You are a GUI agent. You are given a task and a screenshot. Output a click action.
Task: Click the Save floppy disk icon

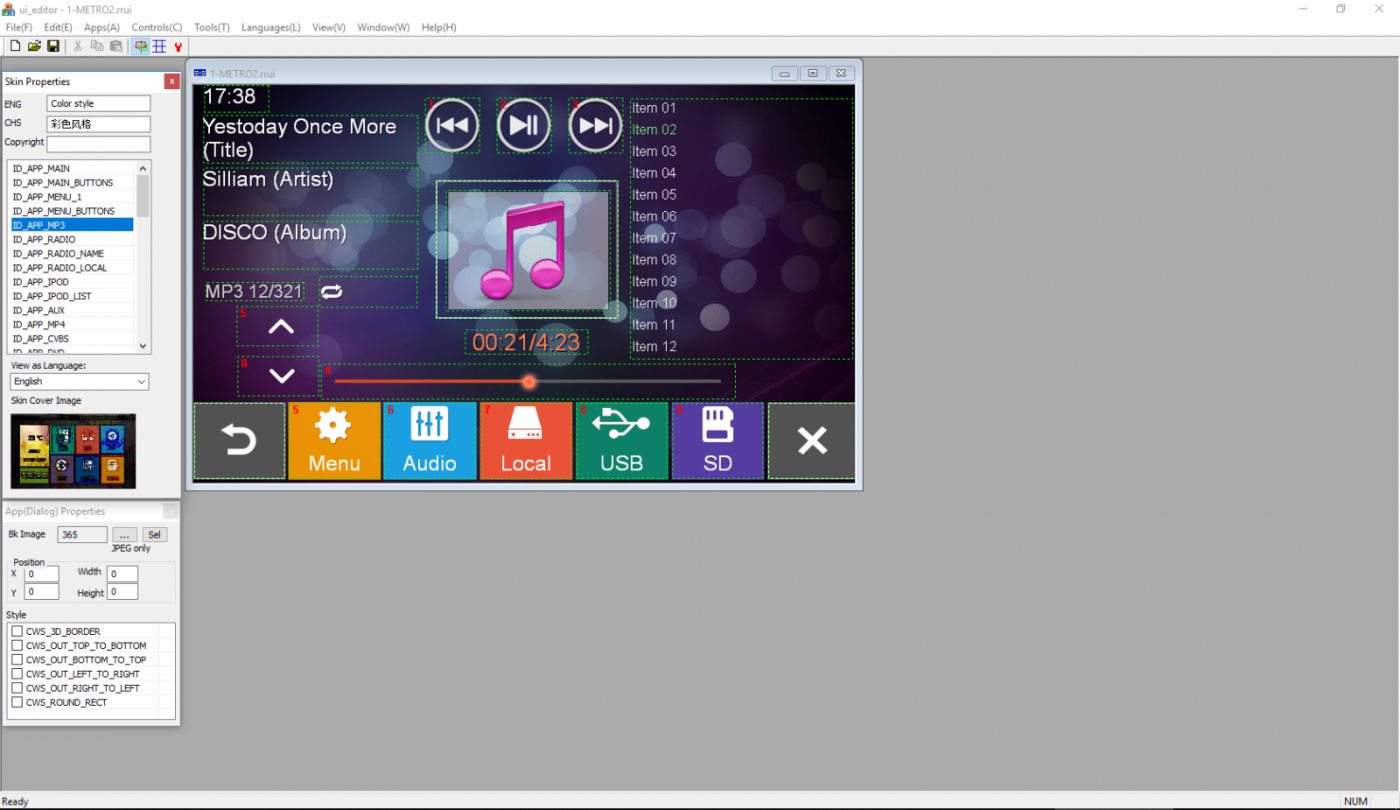pyautogui.click(x=53, y=46)
